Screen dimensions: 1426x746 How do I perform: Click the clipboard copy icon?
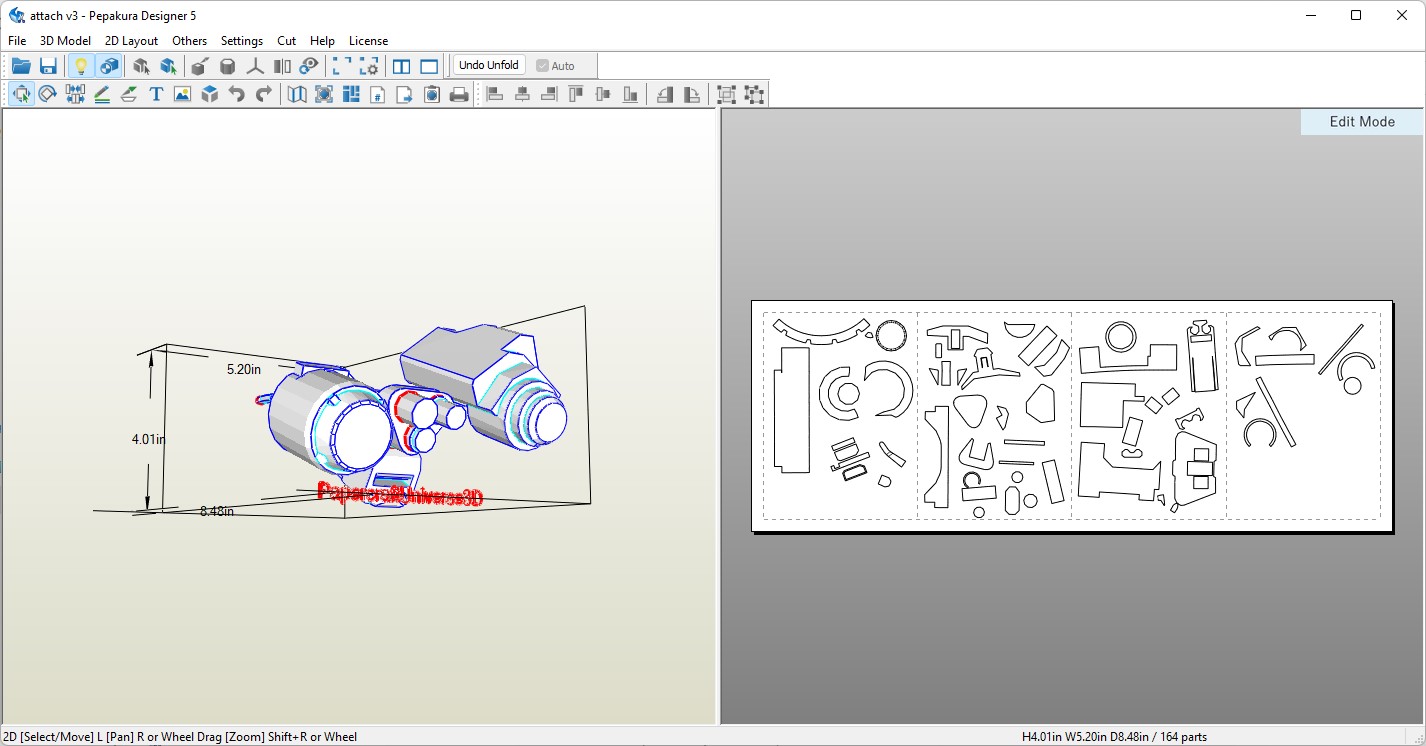(432, 94)
